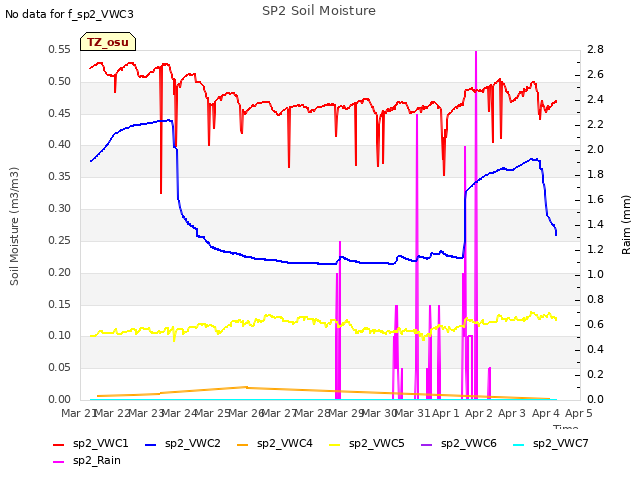Select the sp2_VWC1 legend label
This screenshot has width=640, height=480.
[x=100, y=444]
